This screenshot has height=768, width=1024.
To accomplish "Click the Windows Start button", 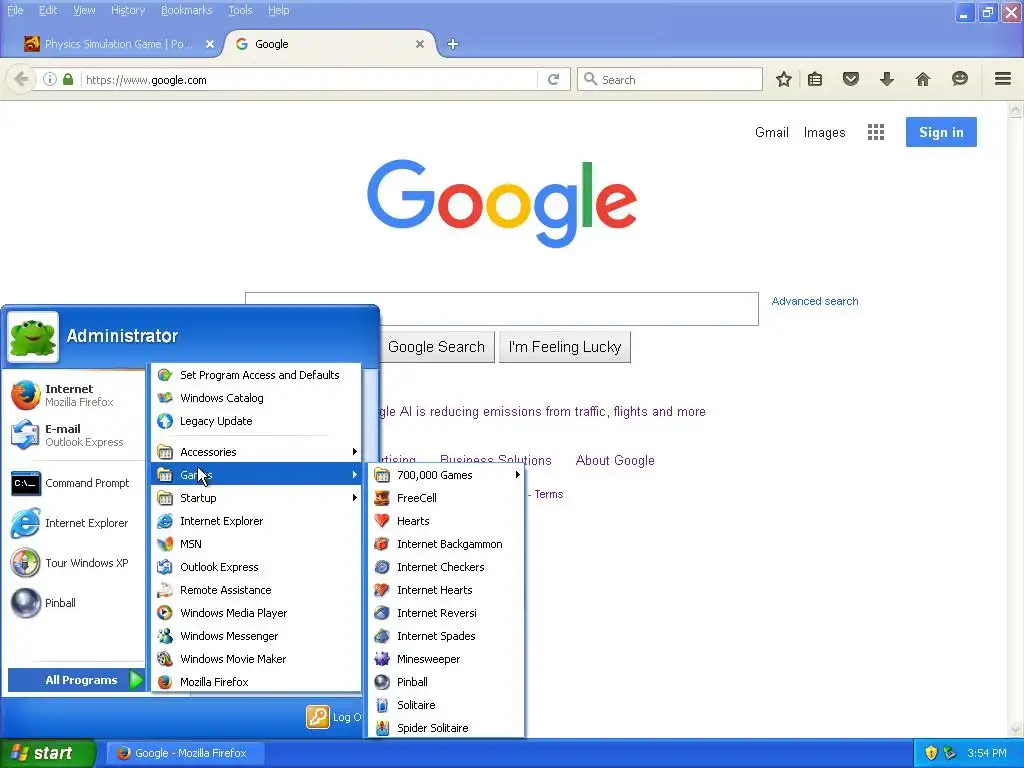I will [47, 753].
